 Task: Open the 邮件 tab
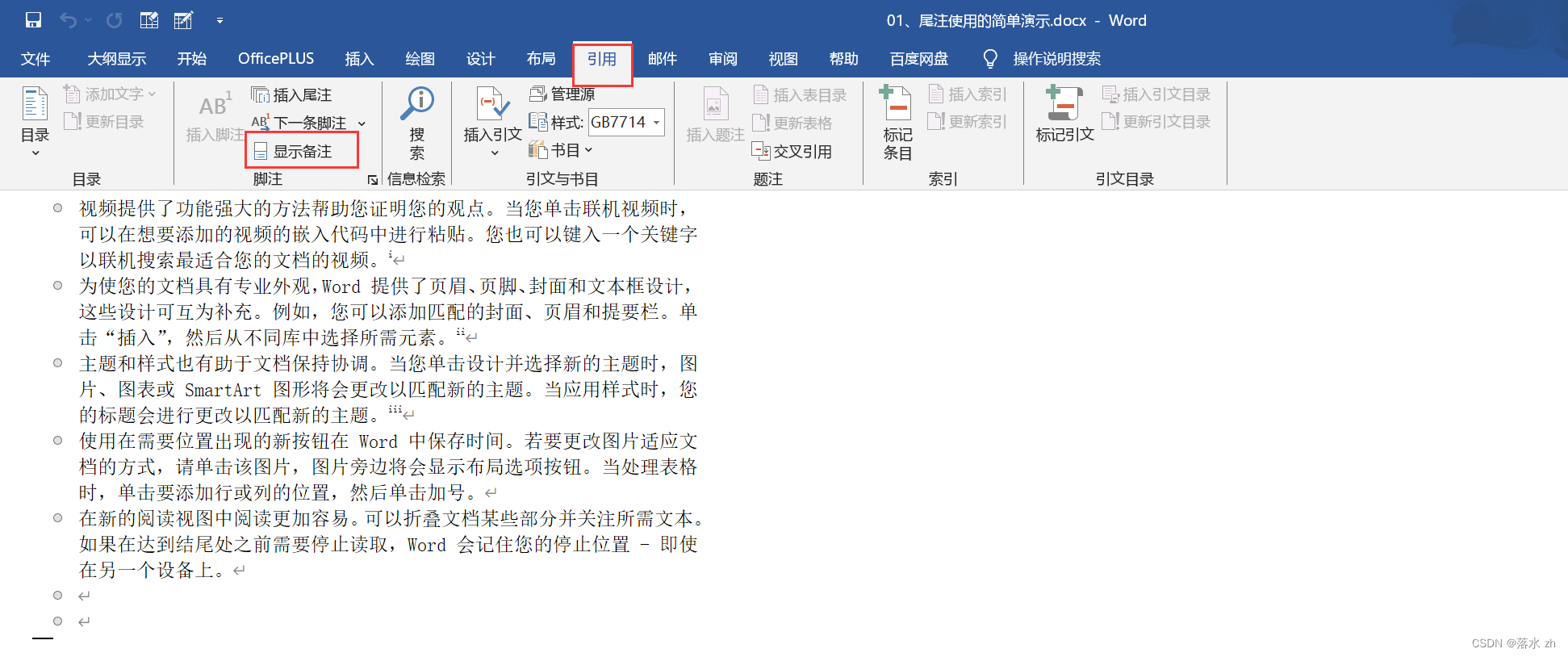(663, 59)
